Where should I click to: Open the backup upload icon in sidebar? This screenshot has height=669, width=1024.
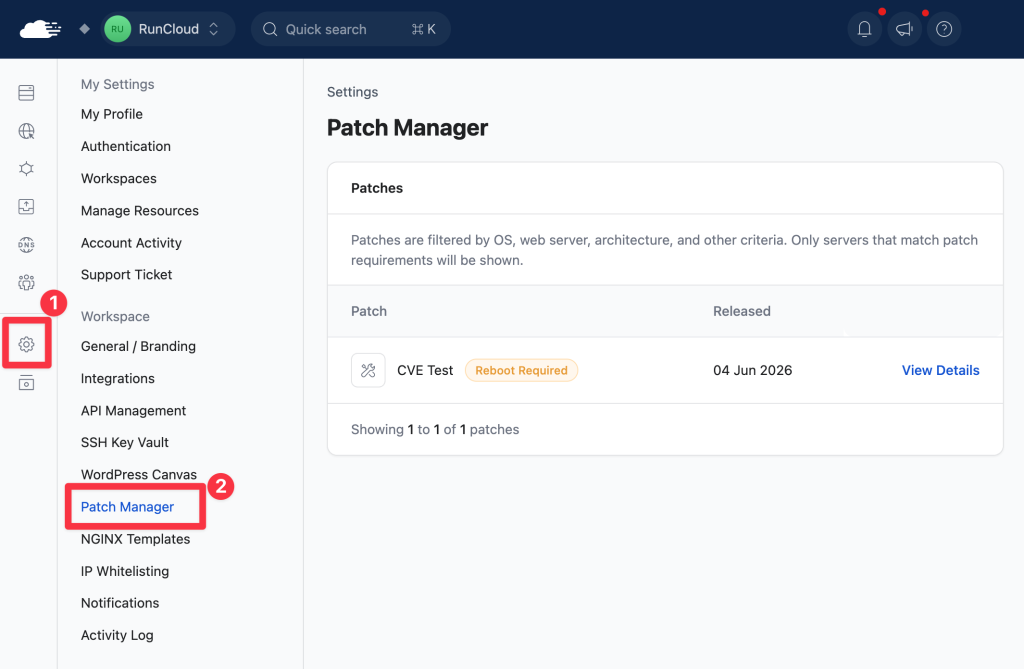click(x=26, y=206)
